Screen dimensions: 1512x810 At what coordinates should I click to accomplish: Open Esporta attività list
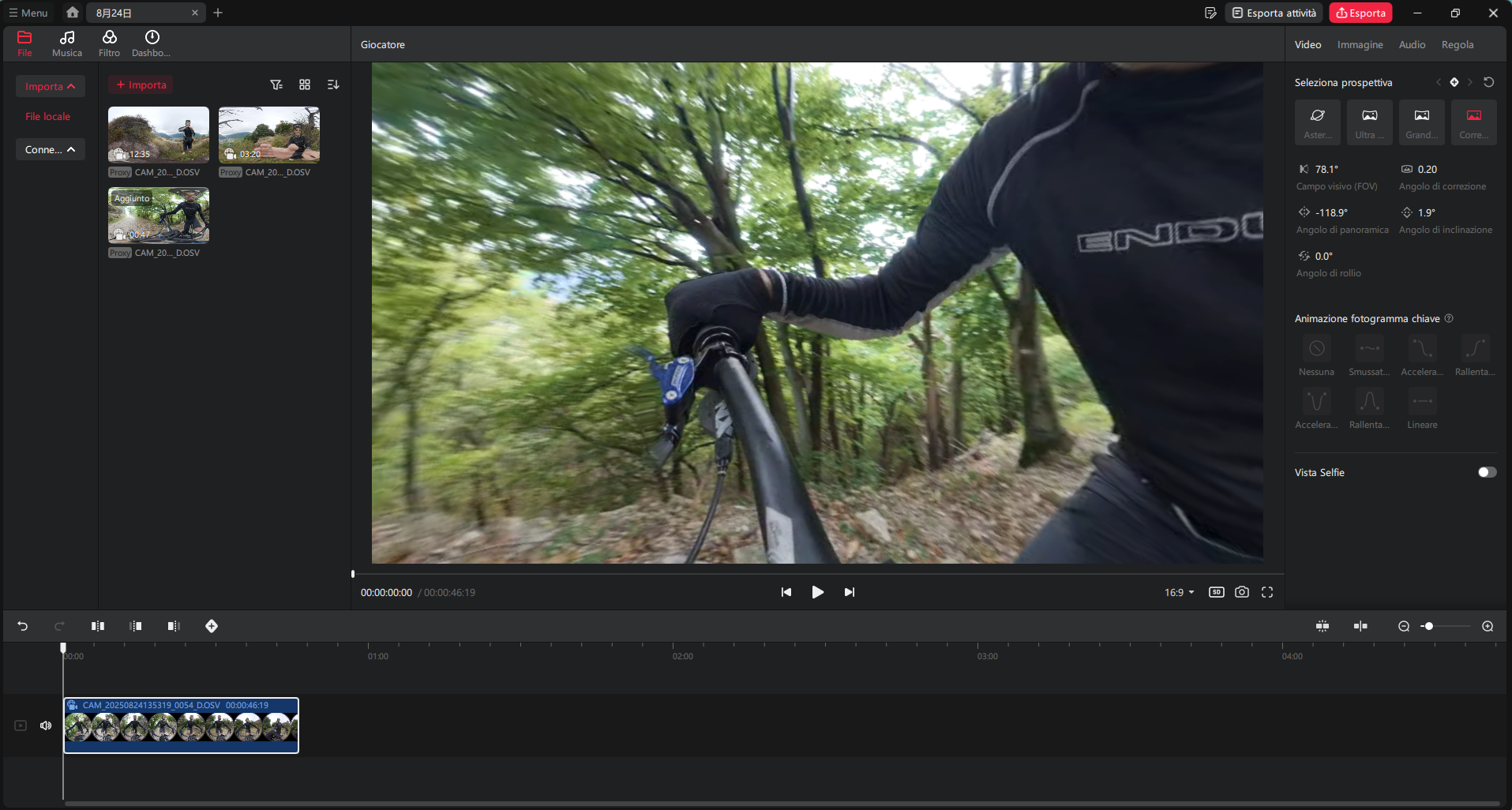pyautogui.click(x=1274, y=13)
